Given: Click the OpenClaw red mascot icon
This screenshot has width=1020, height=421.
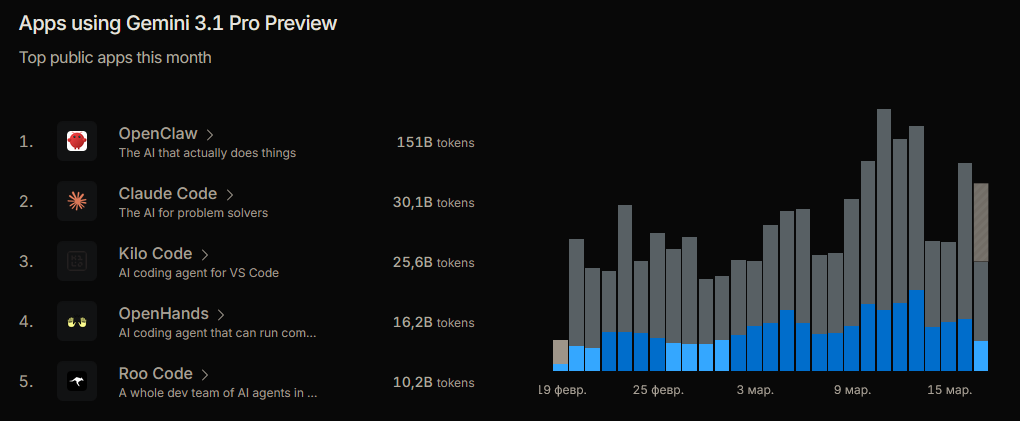Looking at the screenshot, I should click(x=77, y=141).
